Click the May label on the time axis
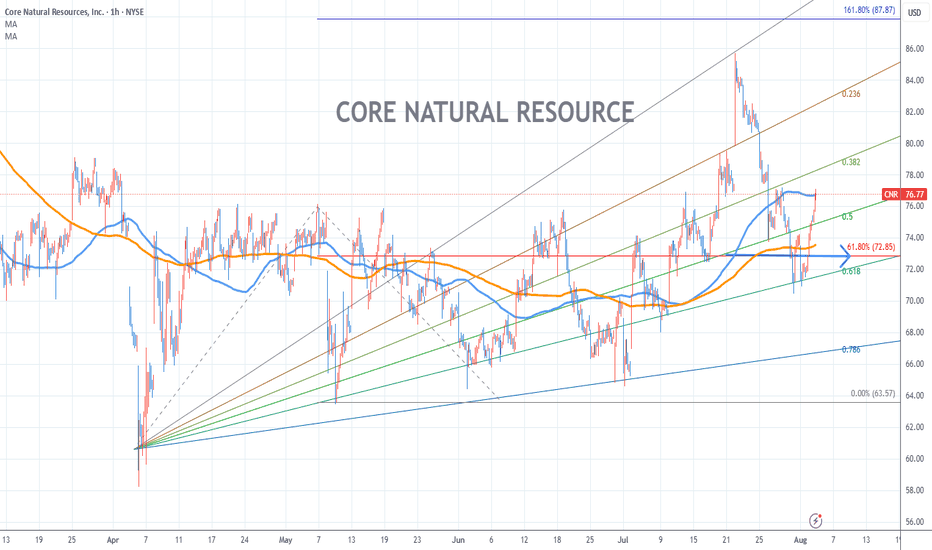932x550 pixels. tap(285, 540)
